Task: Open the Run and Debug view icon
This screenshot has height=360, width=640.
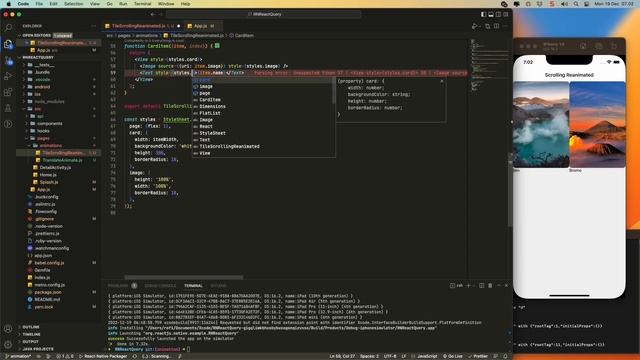Action: click(8, 76)
